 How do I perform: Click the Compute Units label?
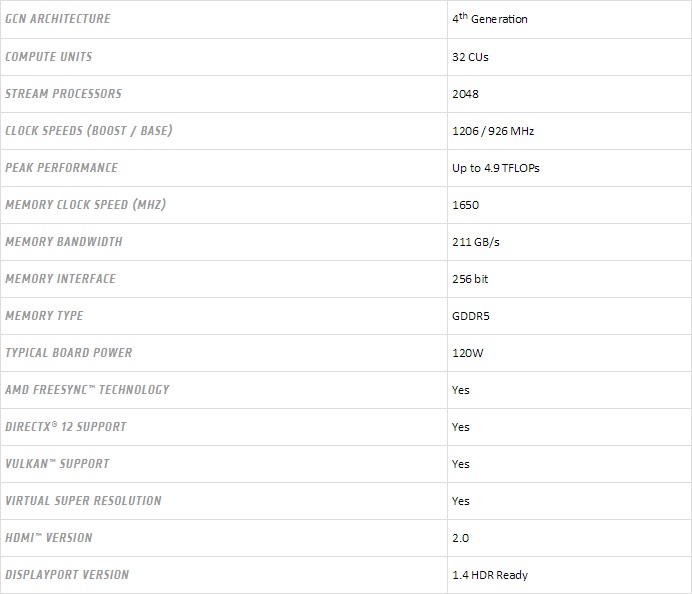pos(51,57)
